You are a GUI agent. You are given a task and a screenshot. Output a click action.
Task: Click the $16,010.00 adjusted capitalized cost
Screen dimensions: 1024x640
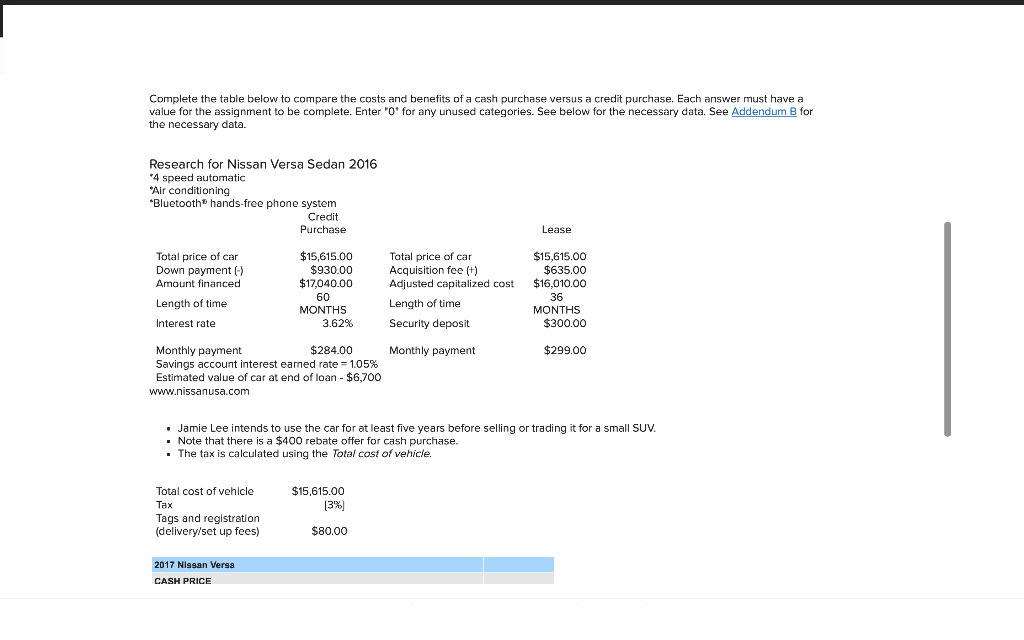click(560, 283)
